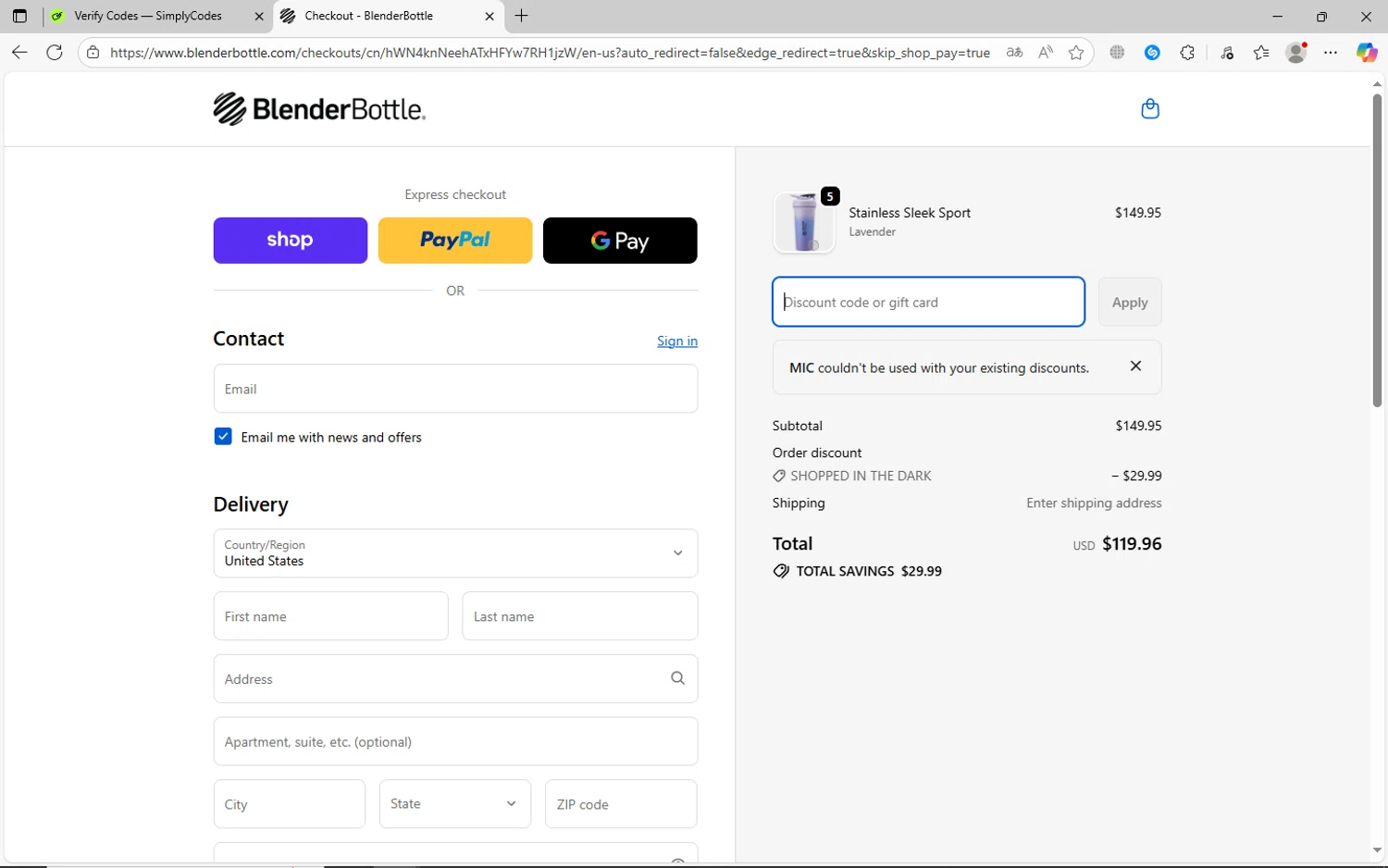The height and width of the screenshot is (868, 1388).
Task: Click the globe icon in browser toolbar
Action: (1117, 53)
